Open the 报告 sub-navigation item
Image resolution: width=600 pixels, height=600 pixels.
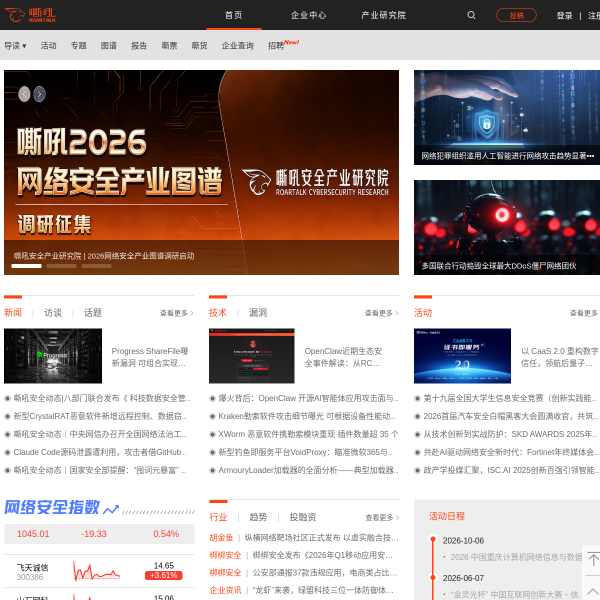(139, 46)
